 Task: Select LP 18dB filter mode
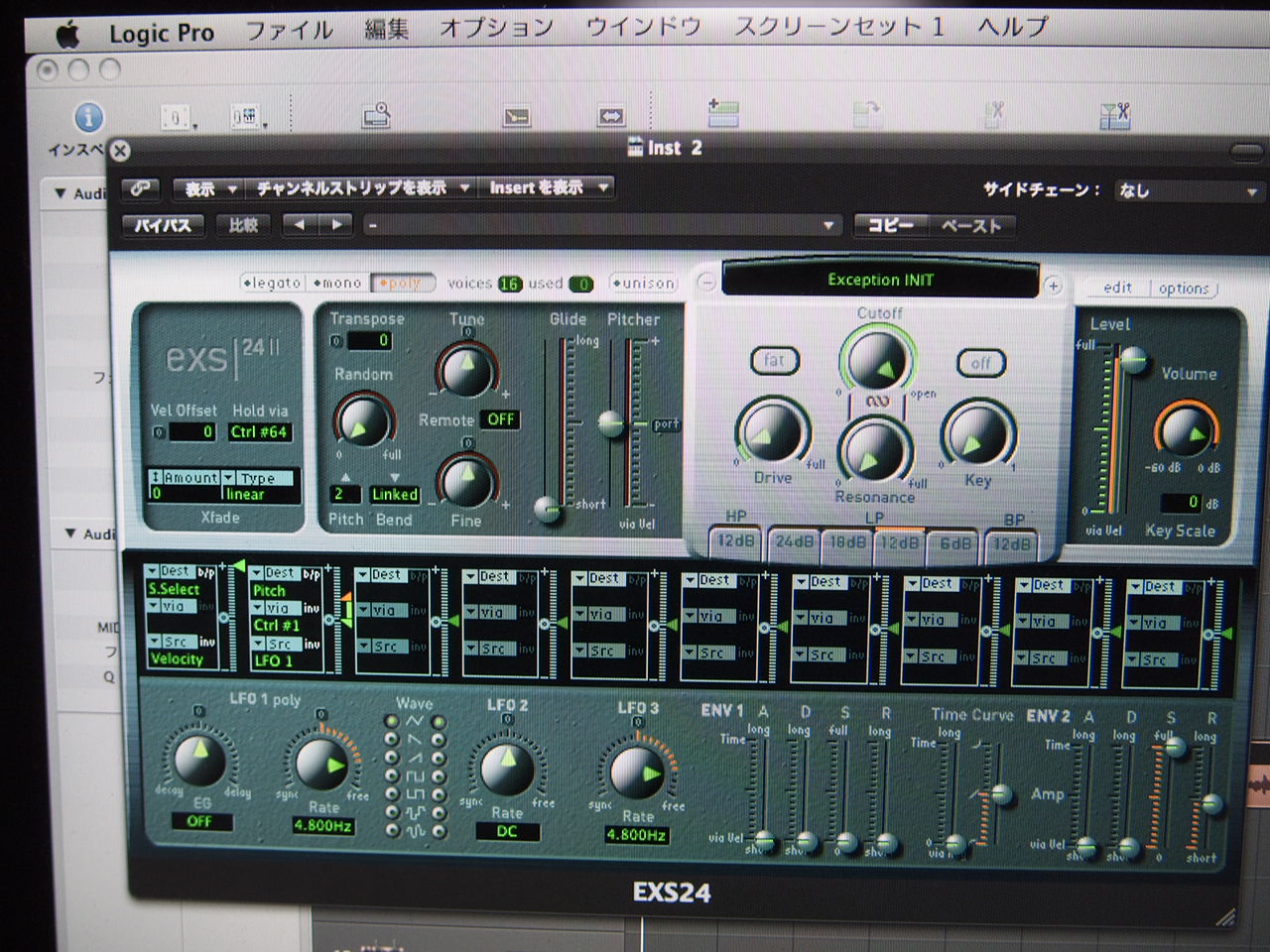(x=847, y=542)
